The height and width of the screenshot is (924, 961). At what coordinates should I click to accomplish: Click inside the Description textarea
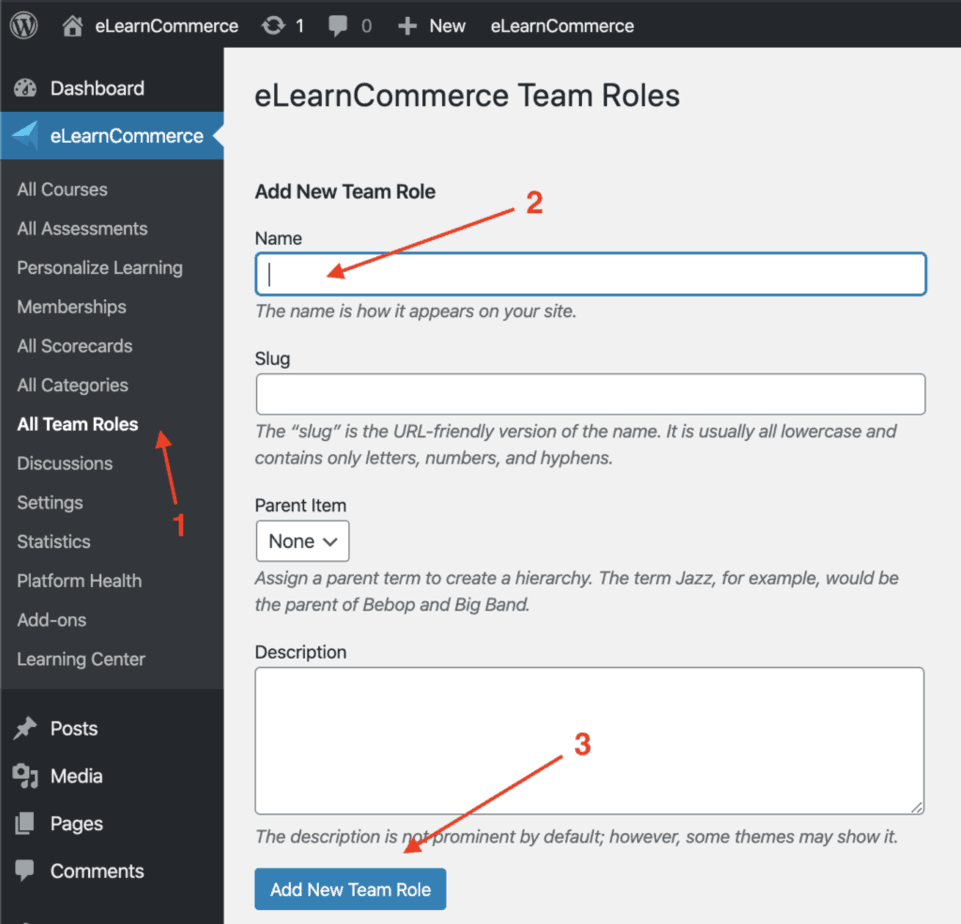pyautogui.click(x=590, y=741)
